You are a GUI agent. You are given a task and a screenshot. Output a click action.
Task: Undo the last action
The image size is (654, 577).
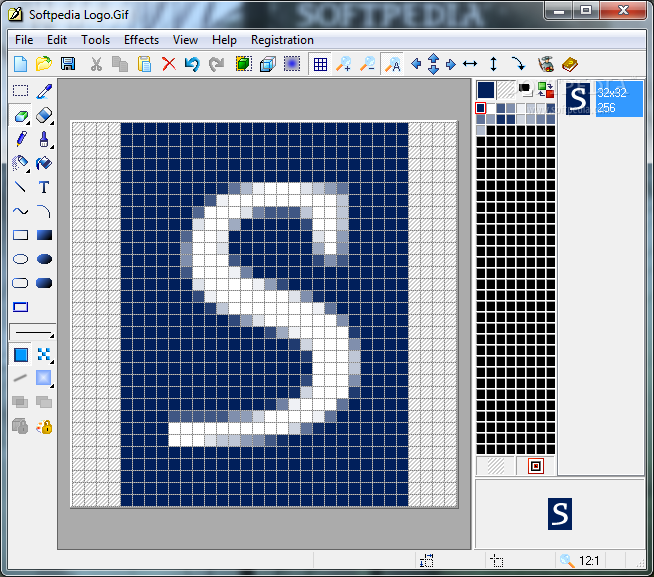click(192, 64)
